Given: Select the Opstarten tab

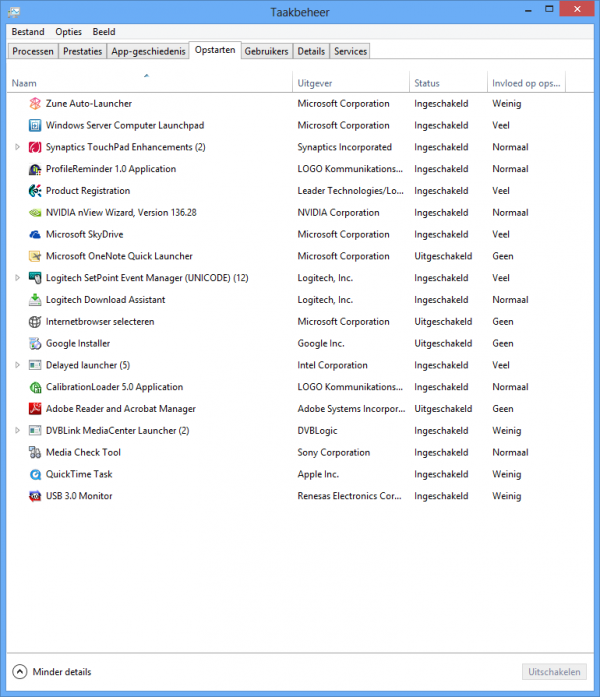Looking at the screenshot, I should 215,50.
